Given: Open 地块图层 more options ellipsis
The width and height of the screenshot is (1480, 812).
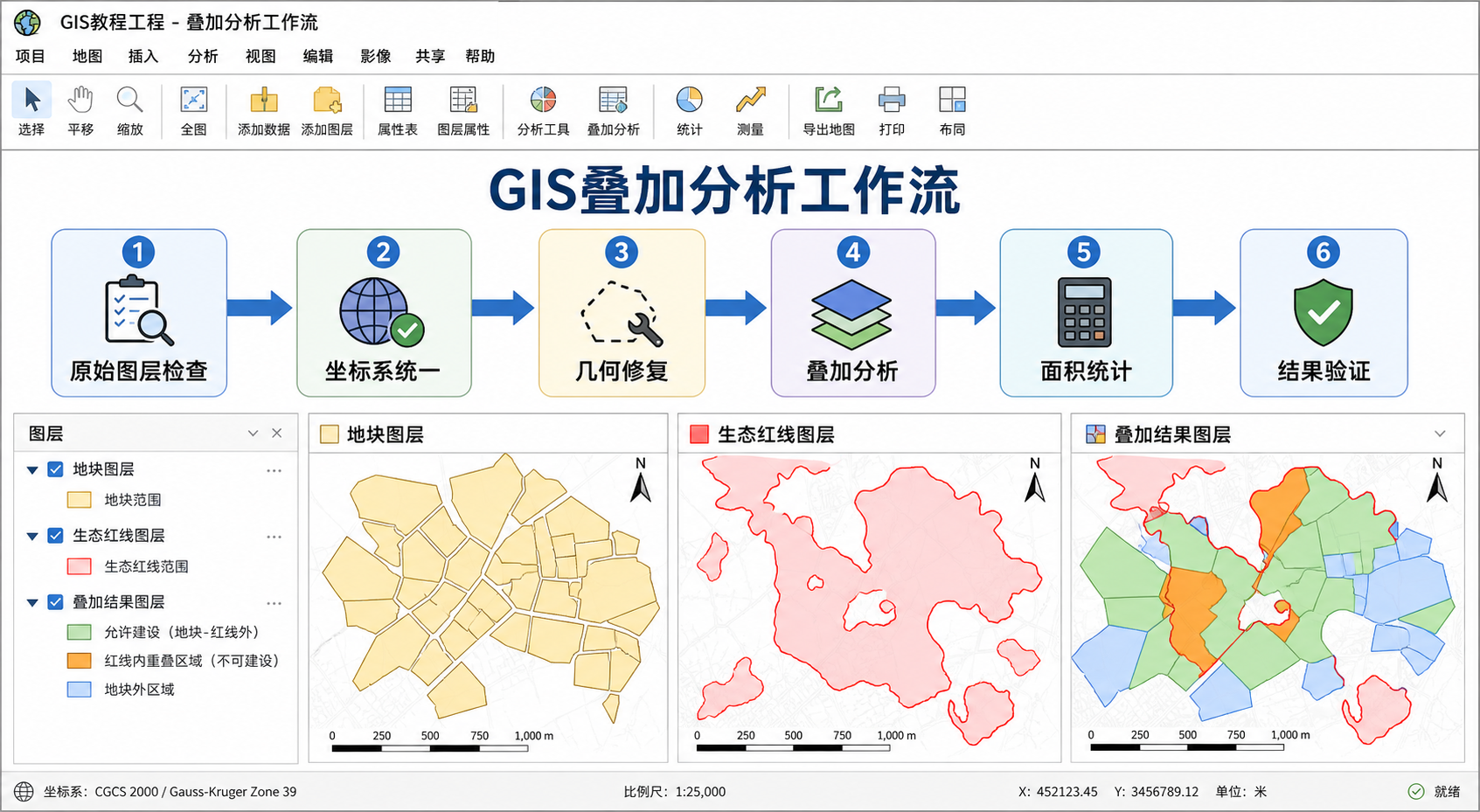Looking at the screenshot, I should [274, 470].
